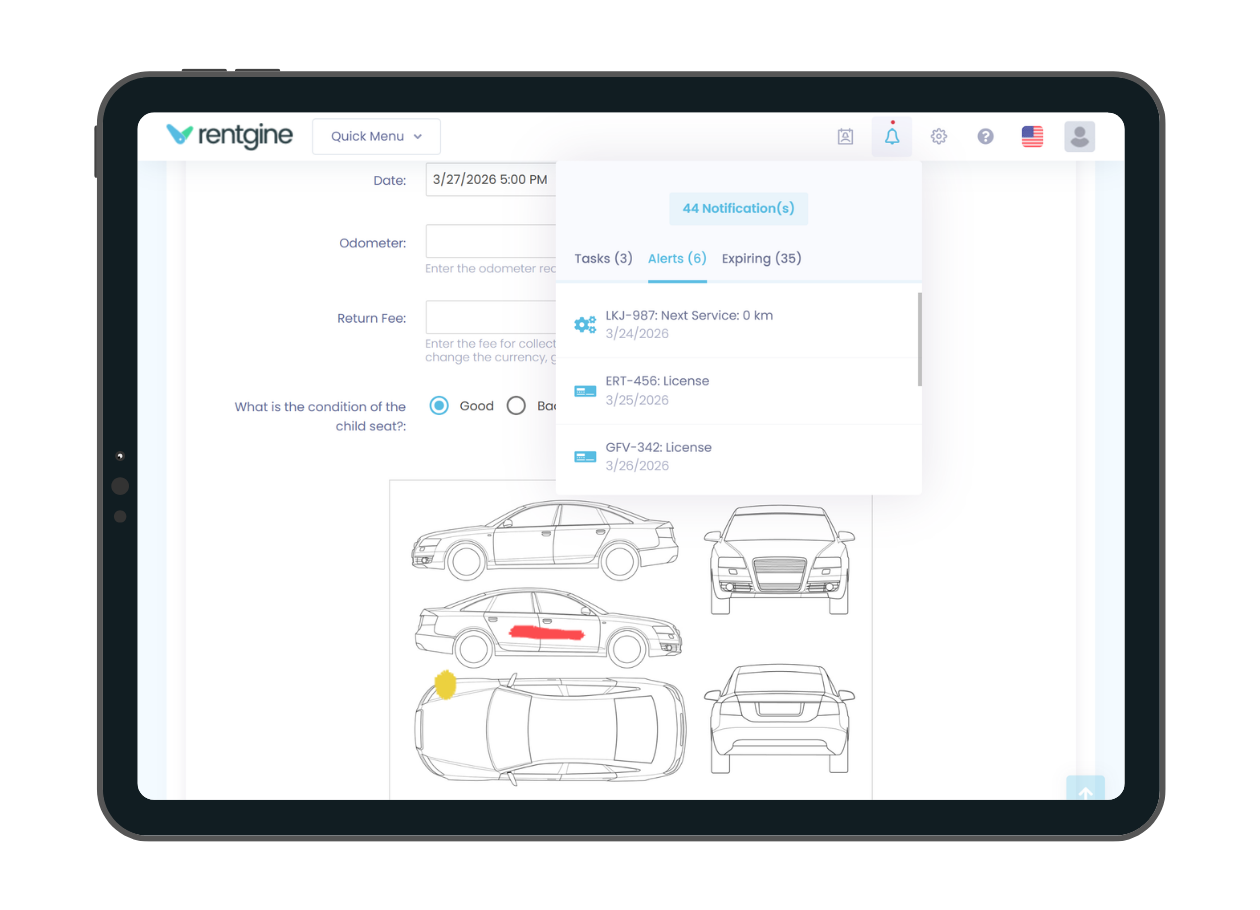Viewport: 1260px width, 910px height.
Task: Select the Alerts (6) tab
Action: (x=677, y=259)
